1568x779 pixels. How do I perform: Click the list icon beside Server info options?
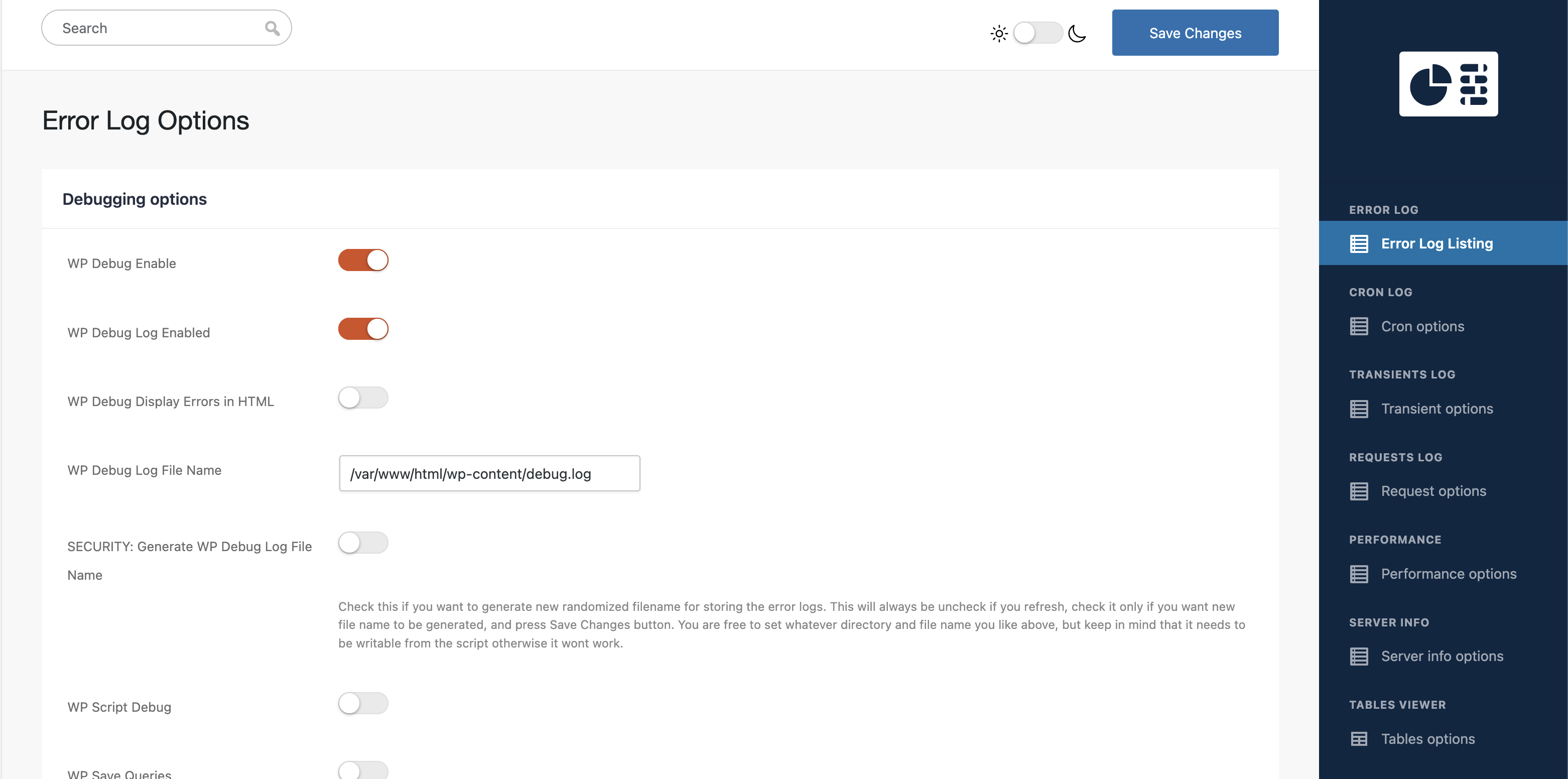click(x=1358, y=656)
